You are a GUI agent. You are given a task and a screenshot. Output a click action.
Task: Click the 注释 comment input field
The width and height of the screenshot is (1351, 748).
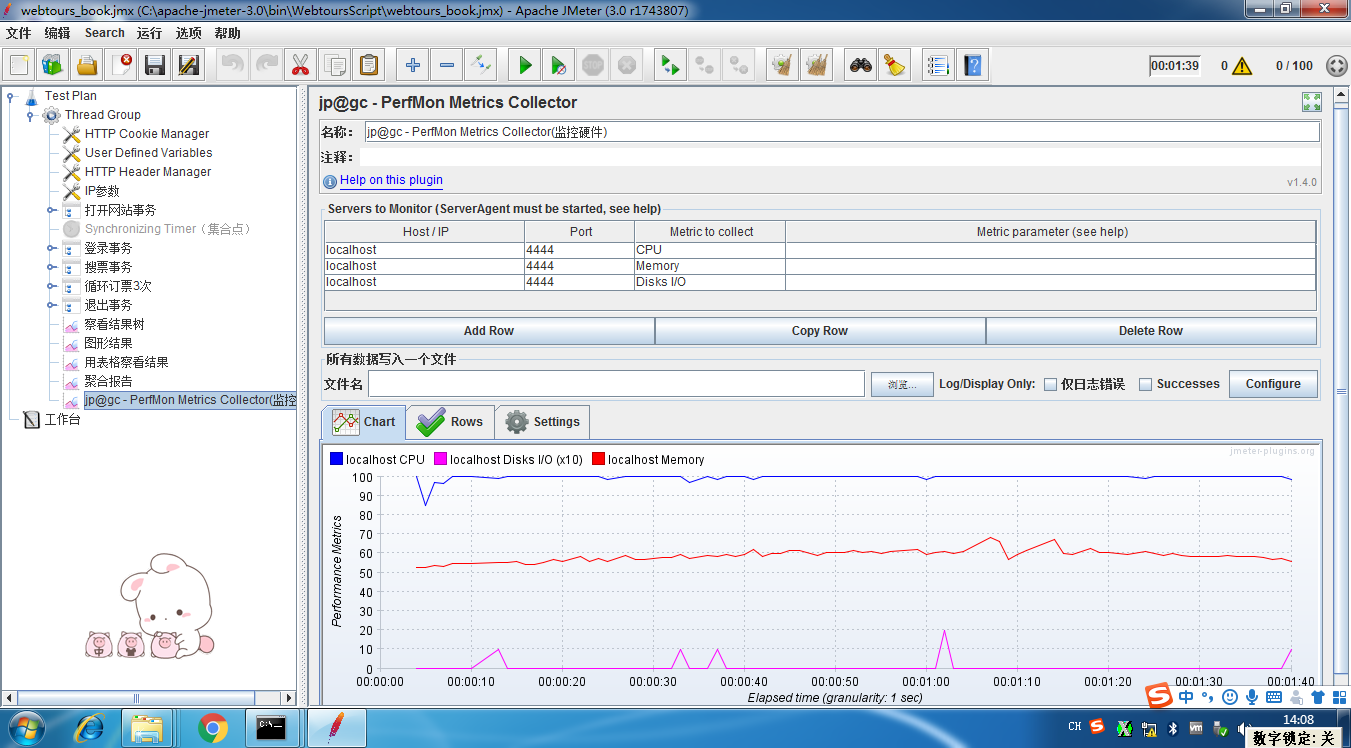[839, 157]
